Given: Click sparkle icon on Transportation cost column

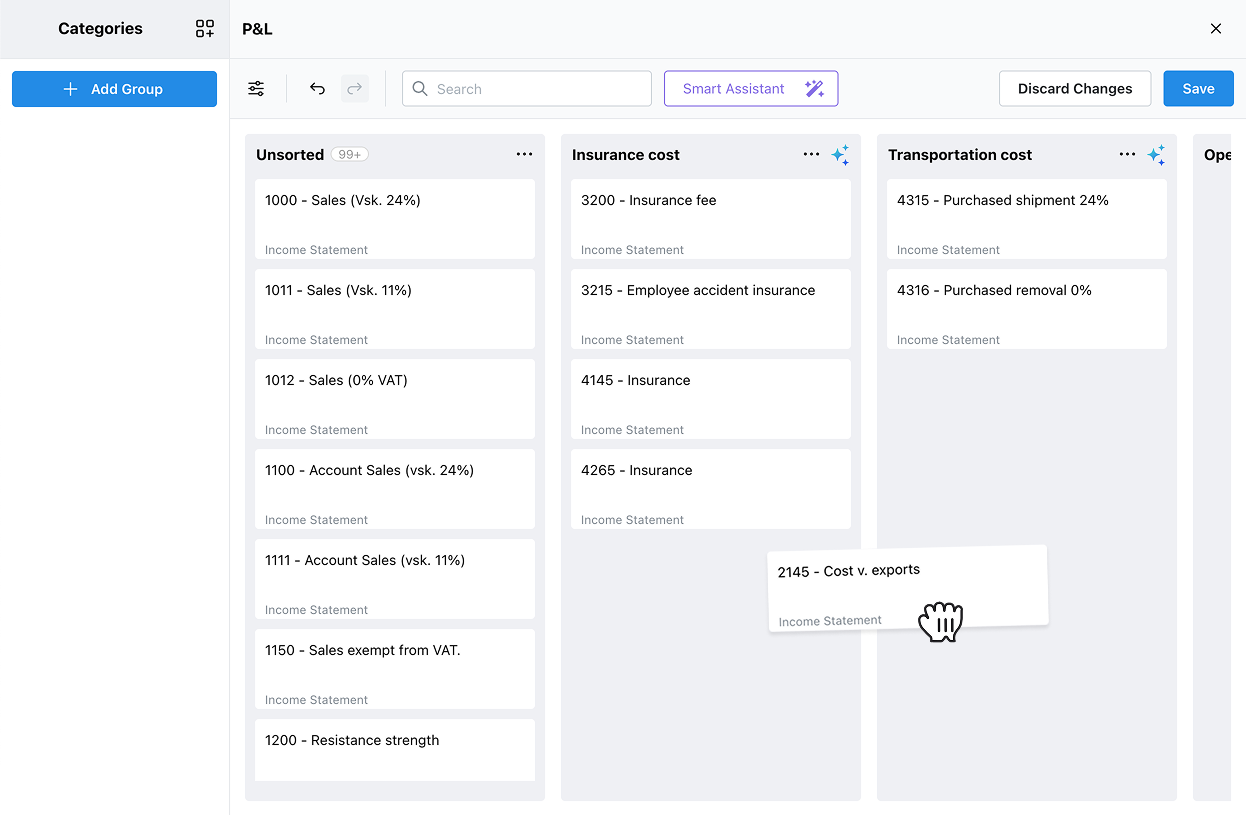Looking at the screenshot, I should pos(1156,155).
